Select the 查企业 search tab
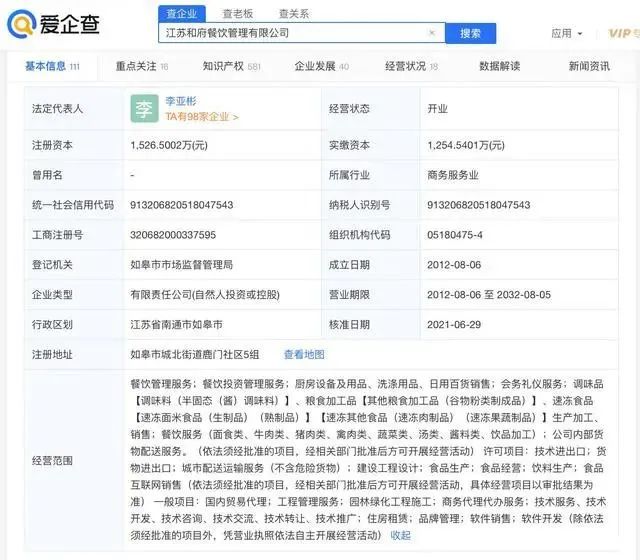The height and width of the screenshot is (560, 640). [182, 14]
